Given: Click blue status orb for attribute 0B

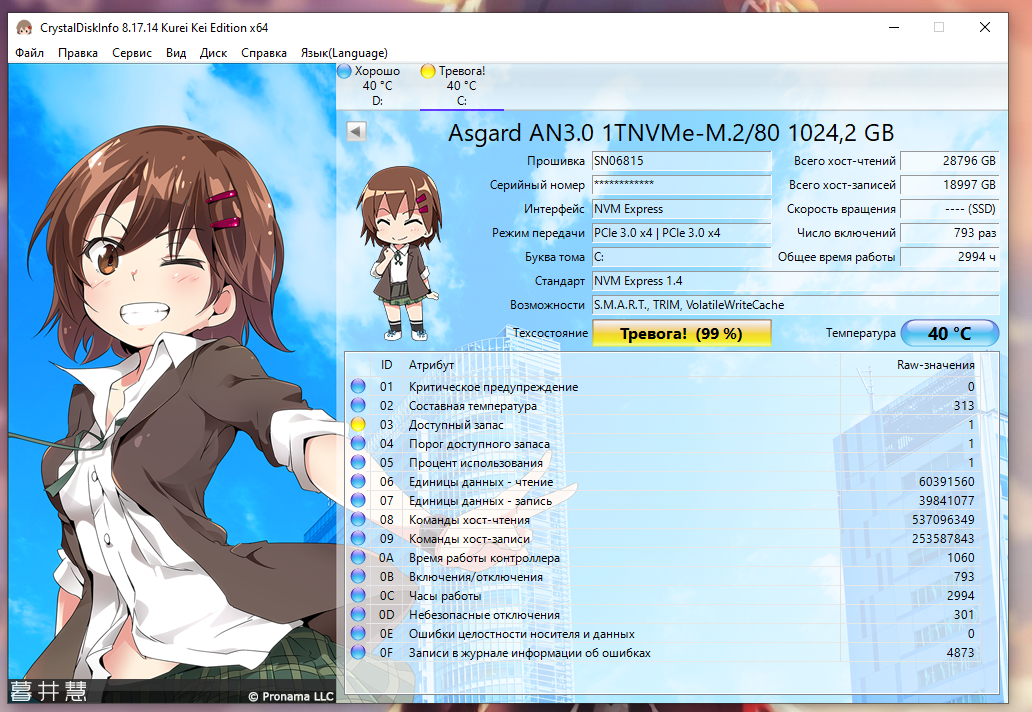Looking at the screenshot, I should (x=358, y=576).
